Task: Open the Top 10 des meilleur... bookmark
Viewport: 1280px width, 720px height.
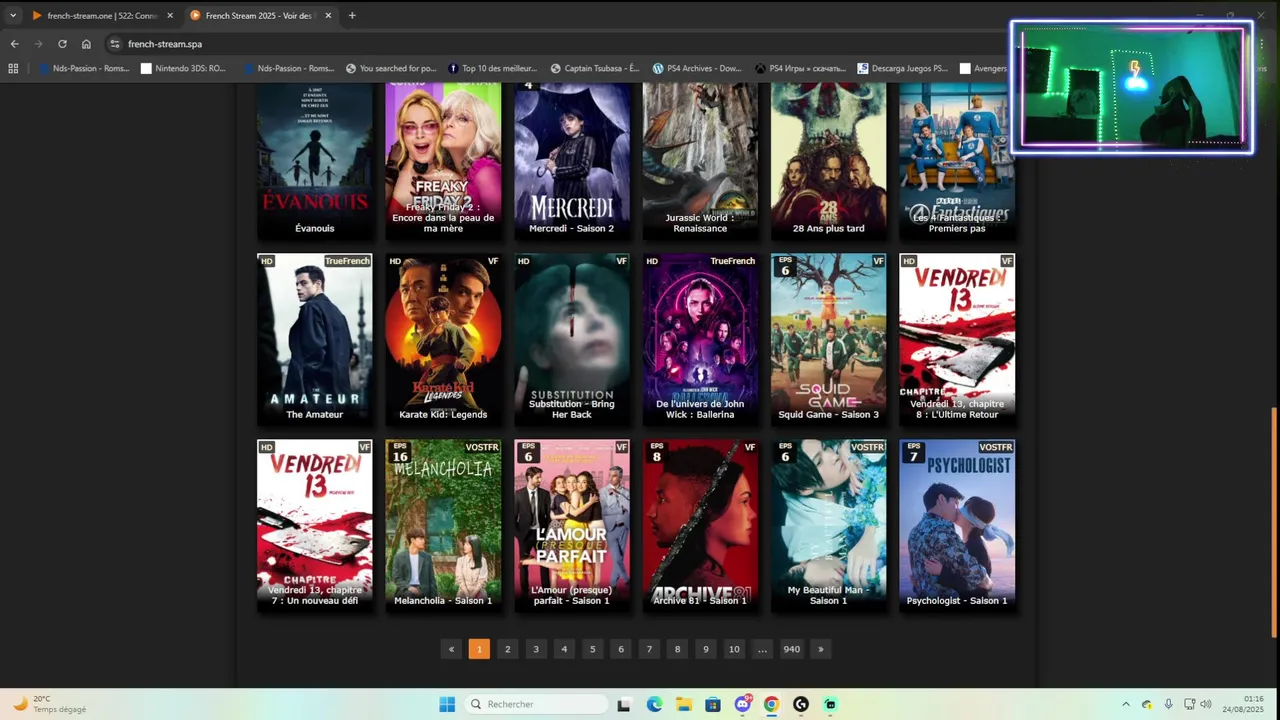Action: (x=493, y=68)
